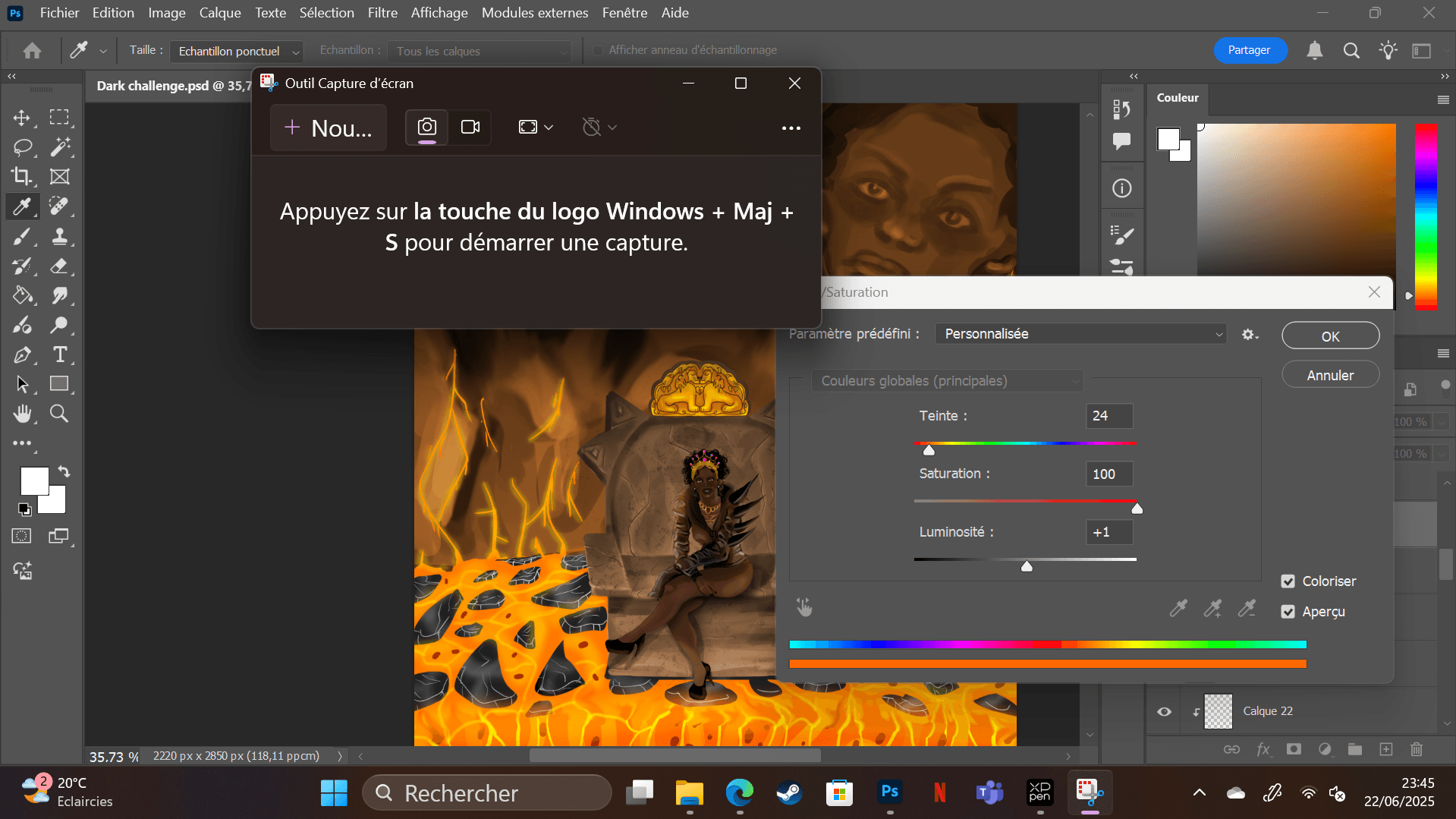This screenshot has height=819, width=1456.
Task: Open Snipping Tool more options ellipsis
Action: tap(791, 128)
